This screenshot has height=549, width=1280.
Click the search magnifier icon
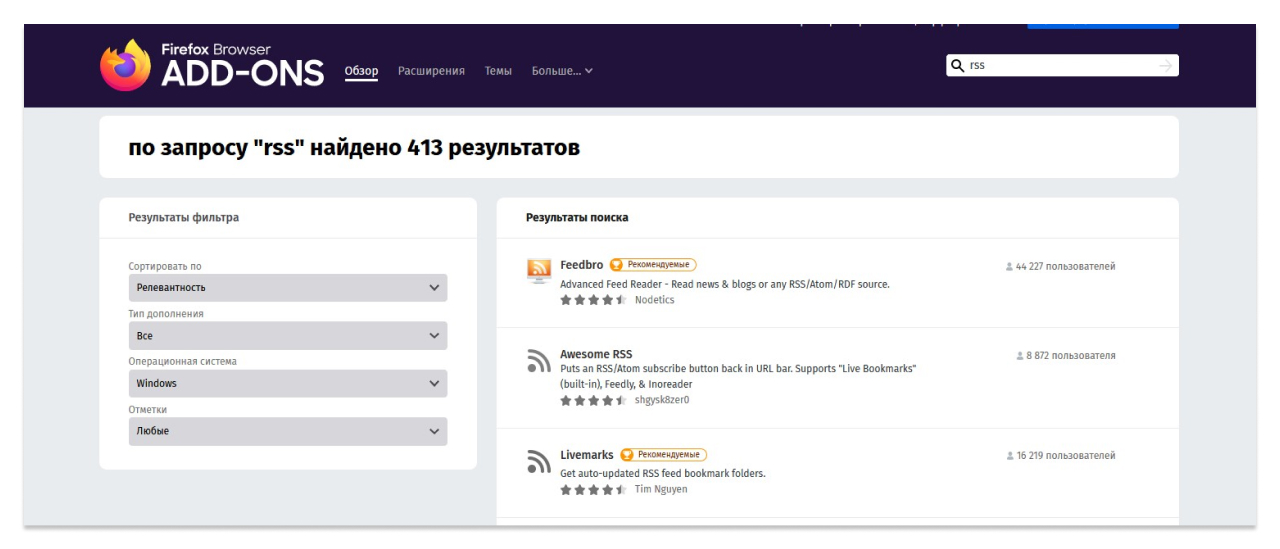[958, 65]
